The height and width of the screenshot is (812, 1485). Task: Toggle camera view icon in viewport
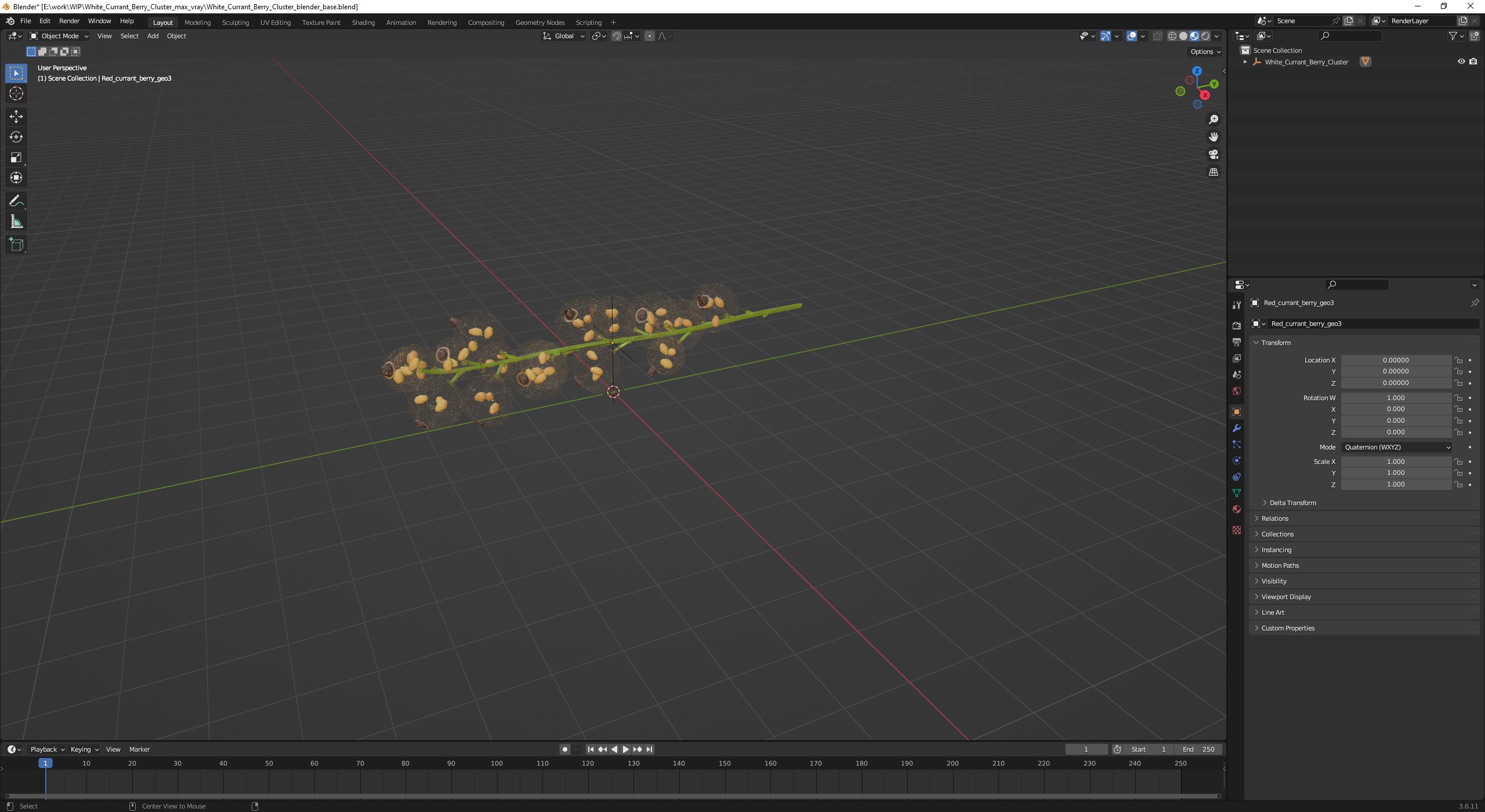tap(1213, 154)
